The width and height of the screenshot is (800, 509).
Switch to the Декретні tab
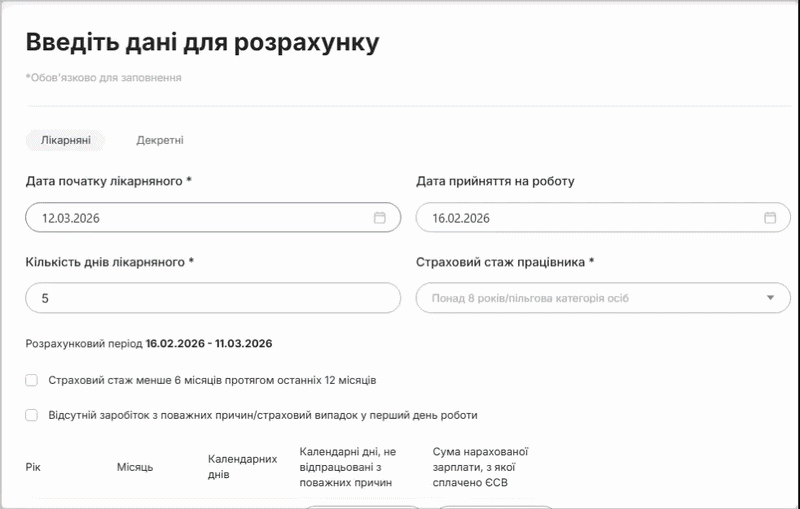click(x=160, y=141)
